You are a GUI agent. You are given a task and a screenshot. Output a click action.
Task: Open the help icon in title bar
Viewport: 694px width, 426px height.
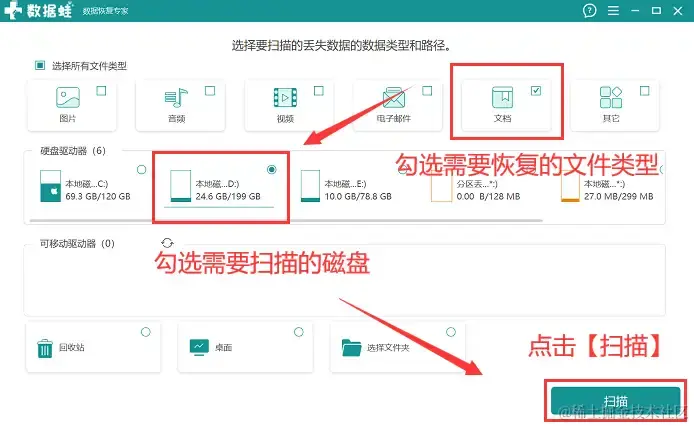(x=590, y=11)
